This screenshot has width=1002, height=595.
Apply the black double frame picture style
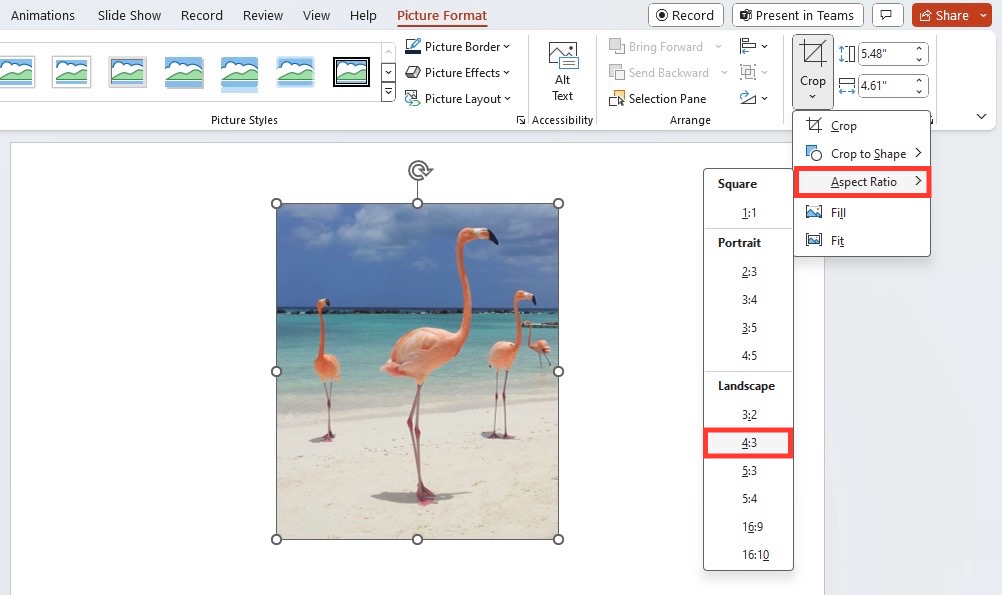(x=351, y=72)
